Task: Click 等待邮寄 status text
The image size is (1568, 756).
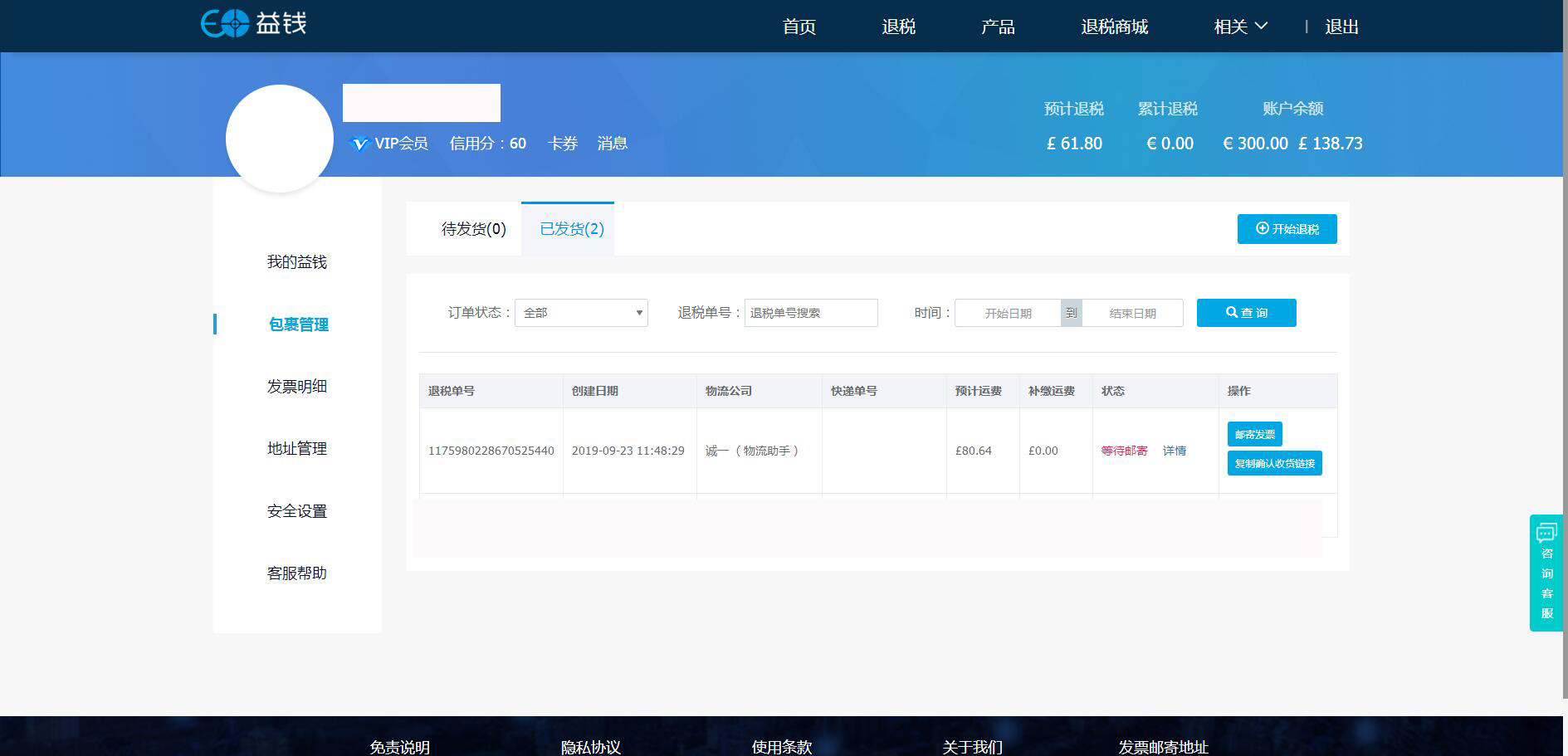Action: [x=1125, y=451]
